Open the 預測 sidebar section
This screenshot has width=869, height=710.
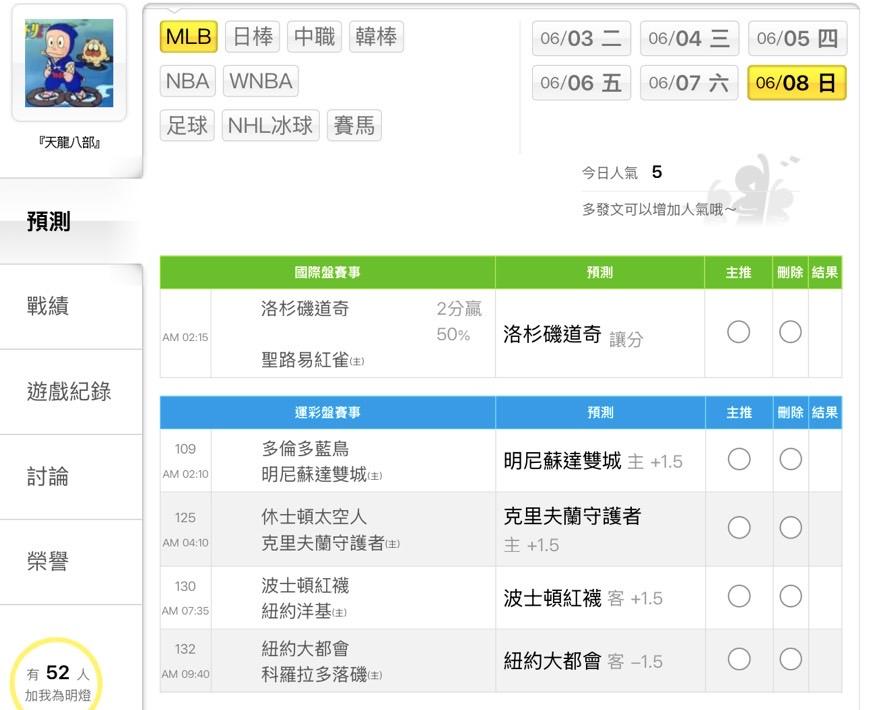(x=71, y=221)
